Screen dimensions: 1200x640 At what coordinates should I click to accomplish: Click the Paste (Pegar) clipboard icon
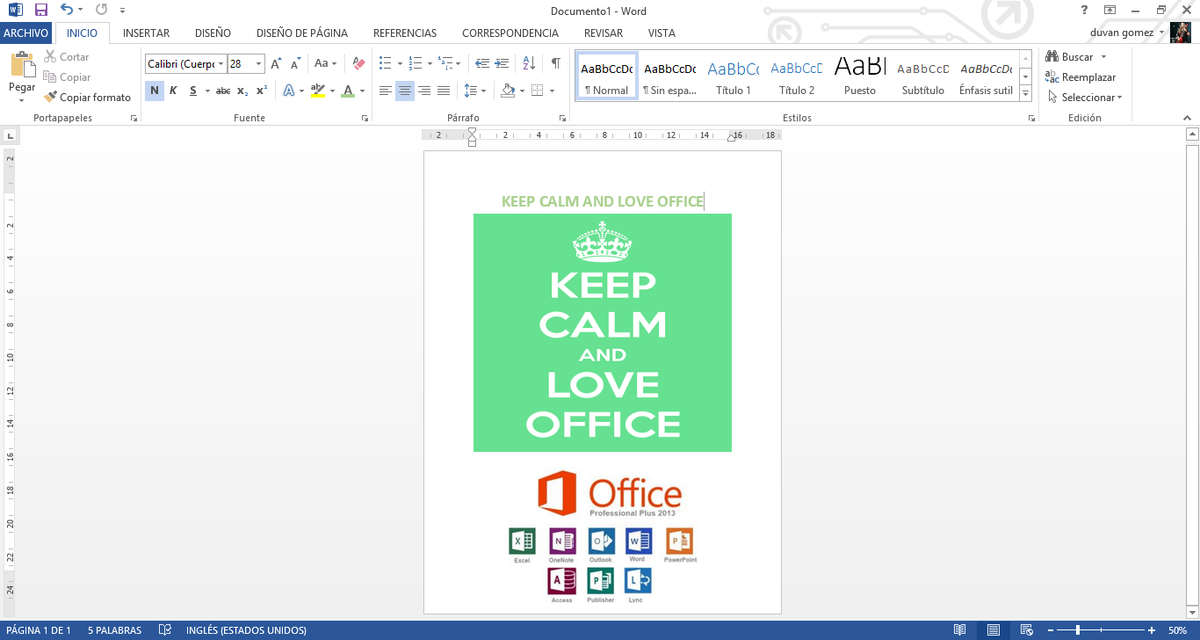[22, 64]
